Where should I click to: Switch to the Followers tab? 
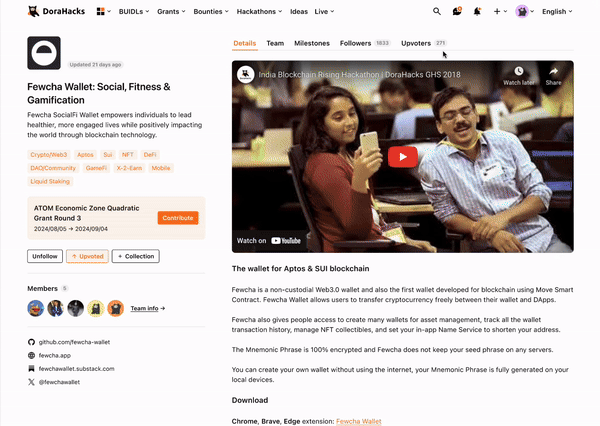[365, 43]
